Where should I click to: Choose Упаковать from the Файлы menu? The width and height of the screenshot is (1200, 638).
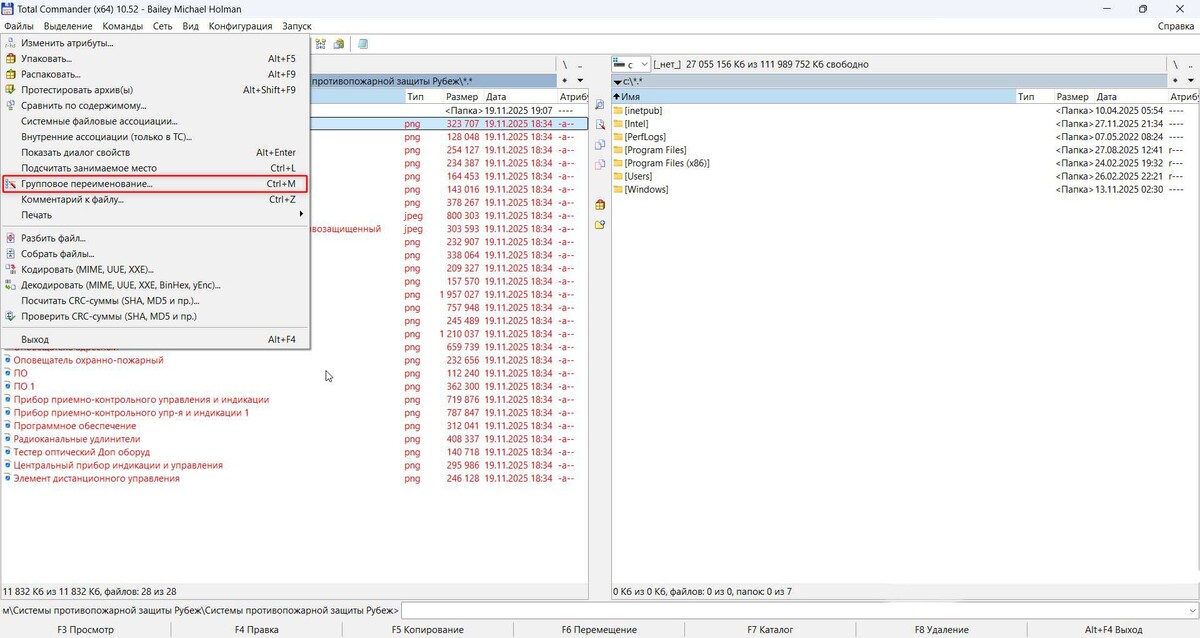[x=47, y=59]
